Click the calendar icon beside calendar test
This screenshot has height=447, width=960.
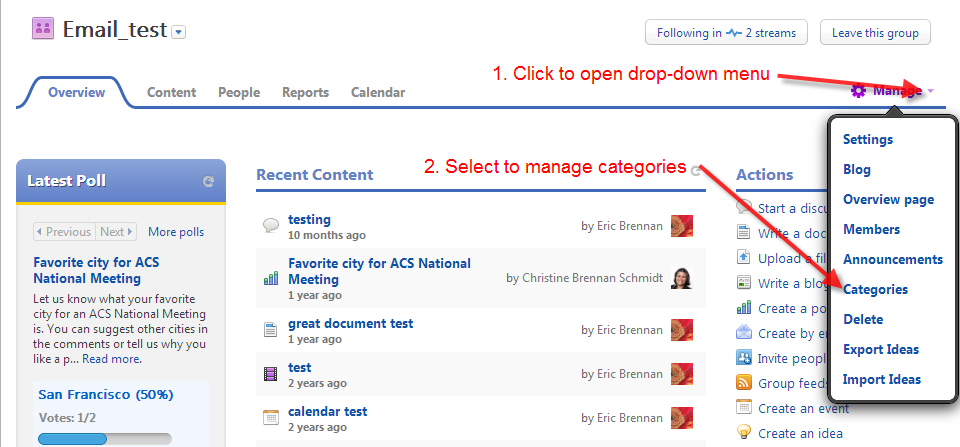point(270,417)
